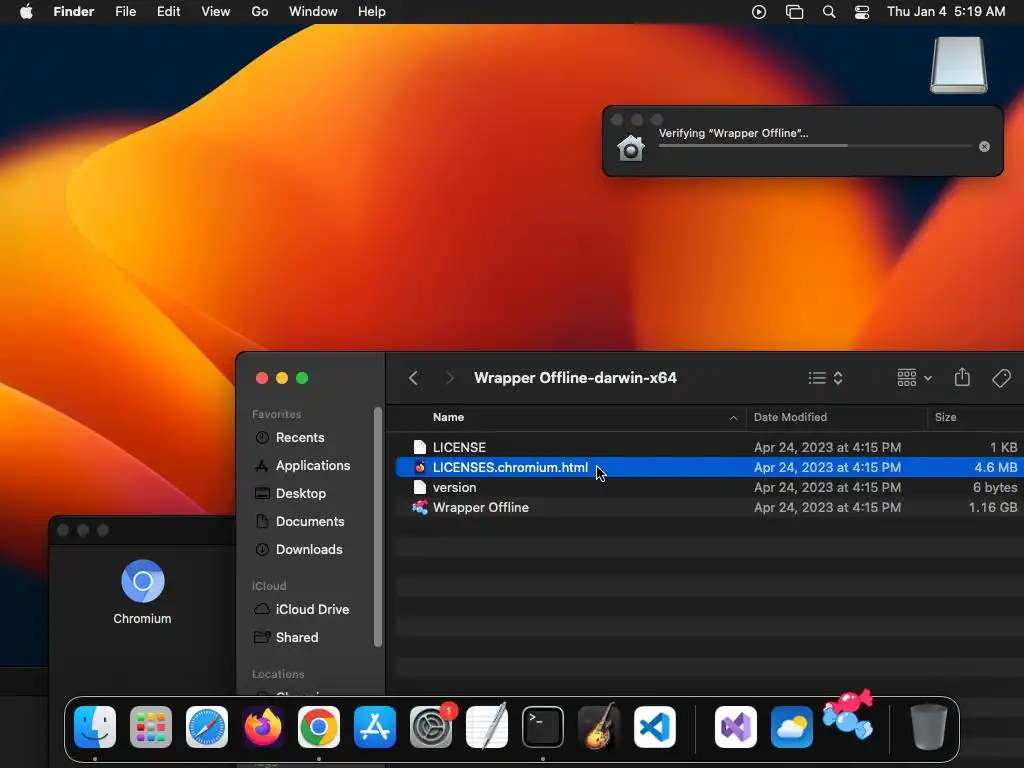
Task: Open System Settings from the Dock
Action: point(431,727)
